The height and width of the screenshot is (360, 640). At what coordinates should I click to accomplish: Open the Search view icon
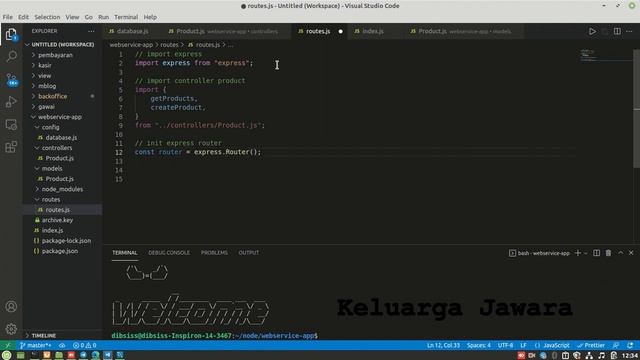point(11,56)
